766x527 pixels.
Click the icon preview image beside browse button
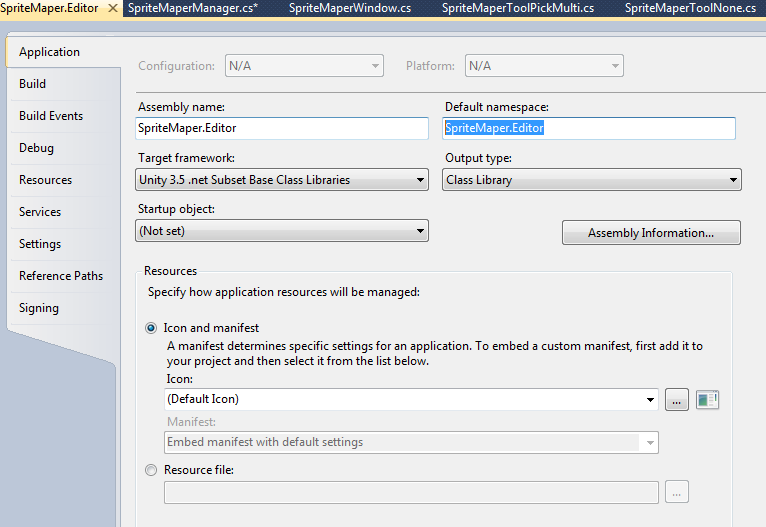(708, 400)
